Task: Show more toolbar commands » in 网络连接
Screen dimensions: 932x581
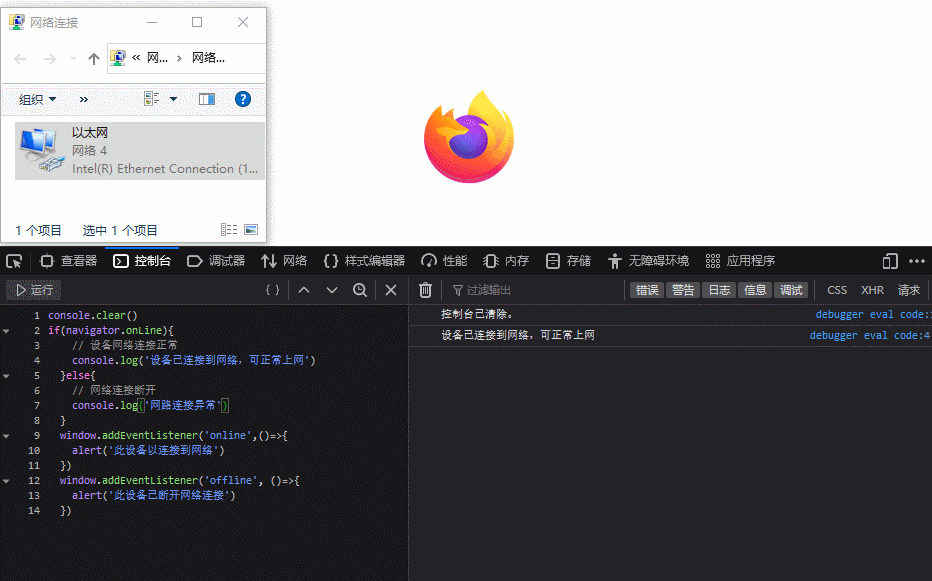Action: (84, 99)
